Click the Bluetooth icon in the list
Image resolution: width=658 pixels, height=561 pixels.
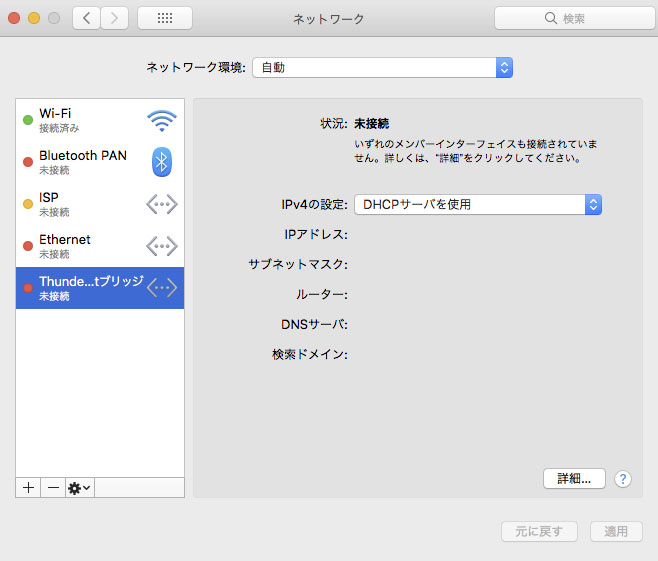[x=162, y=162]
